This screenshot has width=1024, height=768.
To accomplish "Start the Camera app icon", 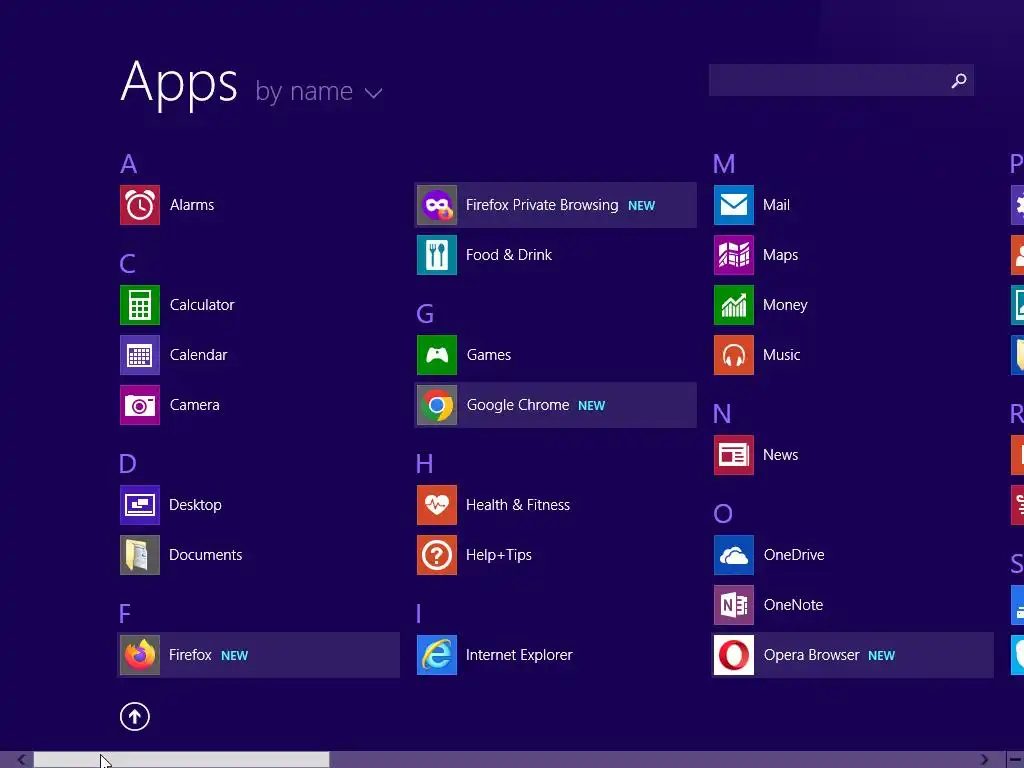I will [140, 405].
